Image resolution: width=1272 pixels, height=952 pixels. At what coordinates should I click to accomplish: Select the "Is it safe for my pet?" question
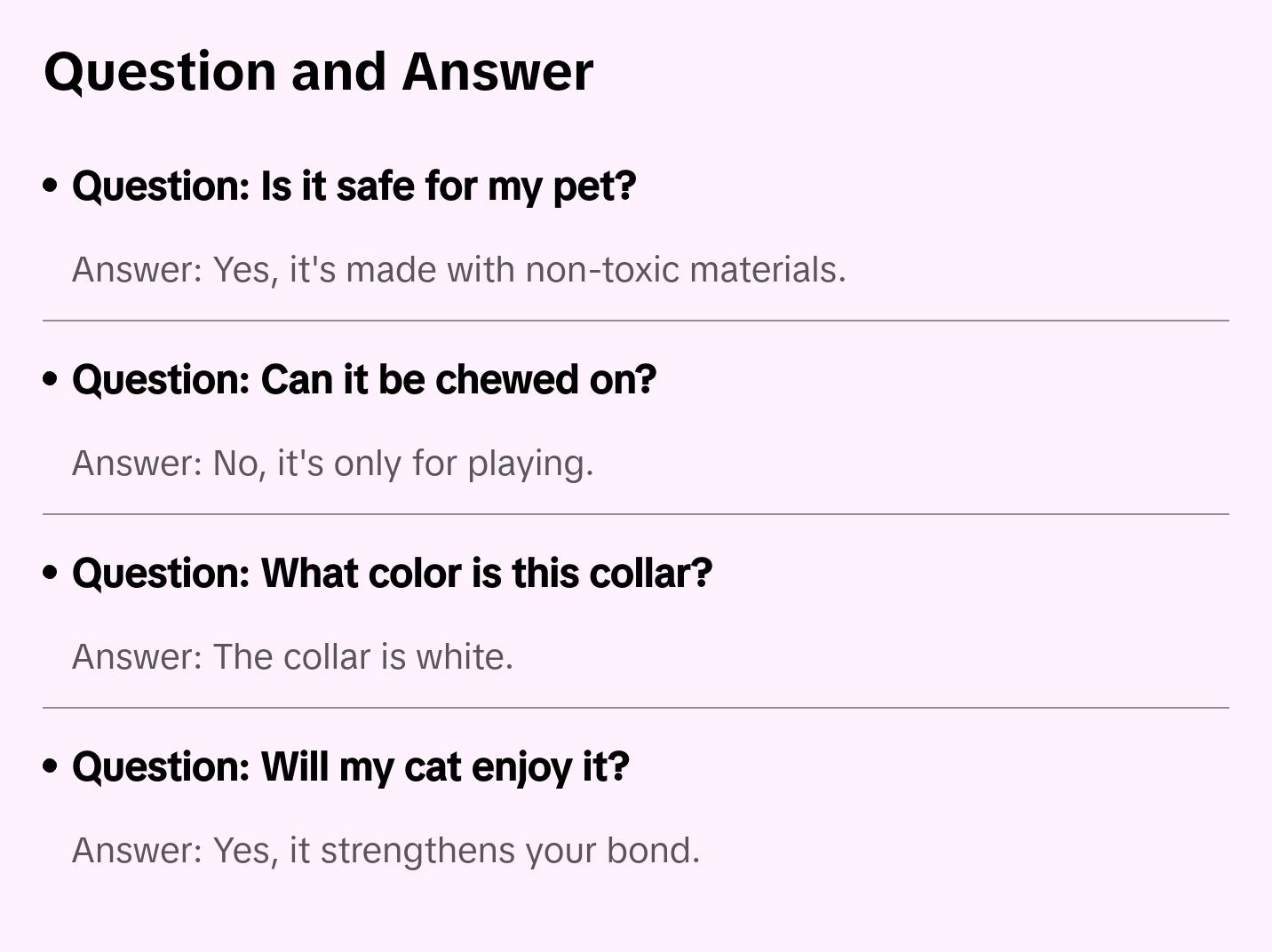pos(354,186)
